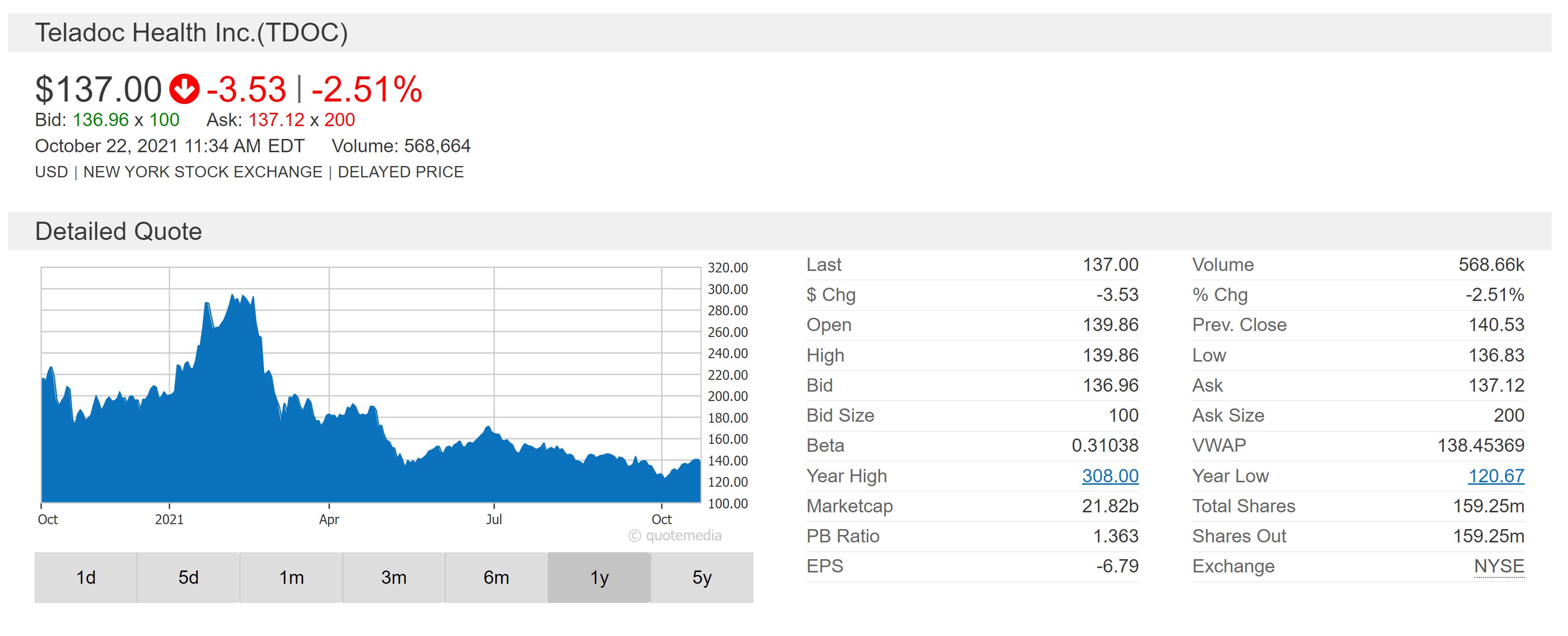This screenshot has height=636, width=1568.
Task: Show the 5y chart range
Action: pyautogui.click(x=702, y=577)
